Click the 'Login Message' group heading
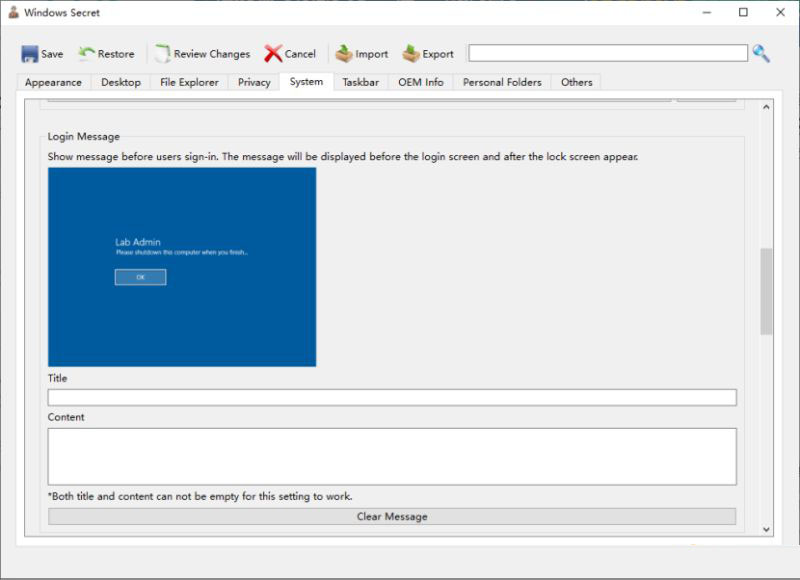This screenshot has height=580, width=800. point(84,136)
